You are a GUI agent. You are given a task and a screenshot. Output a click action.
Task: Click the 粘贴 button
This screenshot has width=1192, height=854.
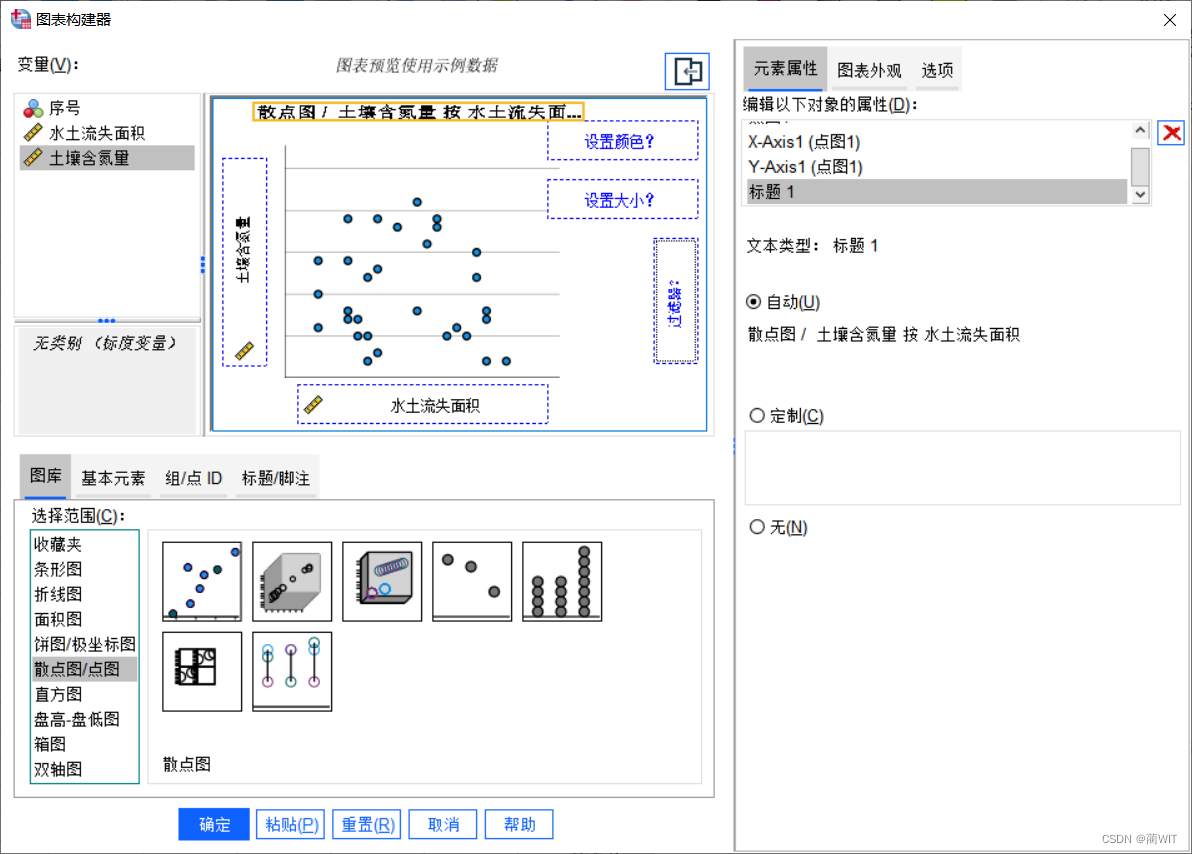pos(290,824)
